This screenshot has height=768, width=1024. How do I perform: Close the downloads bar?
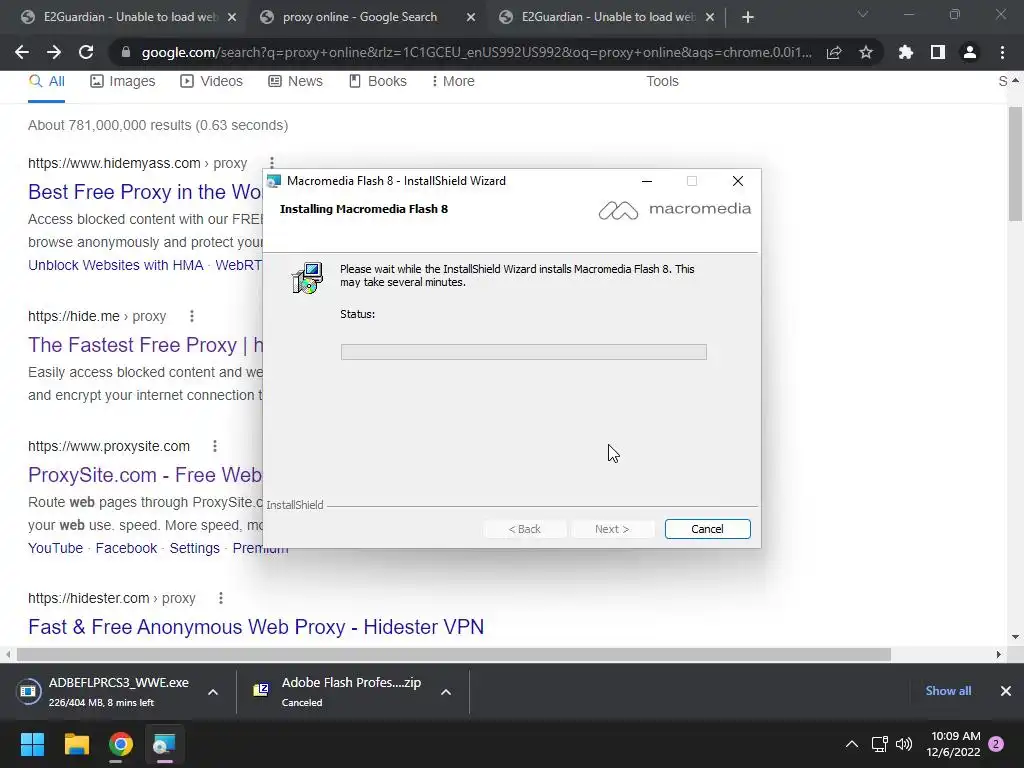(x=1006, y=691)
